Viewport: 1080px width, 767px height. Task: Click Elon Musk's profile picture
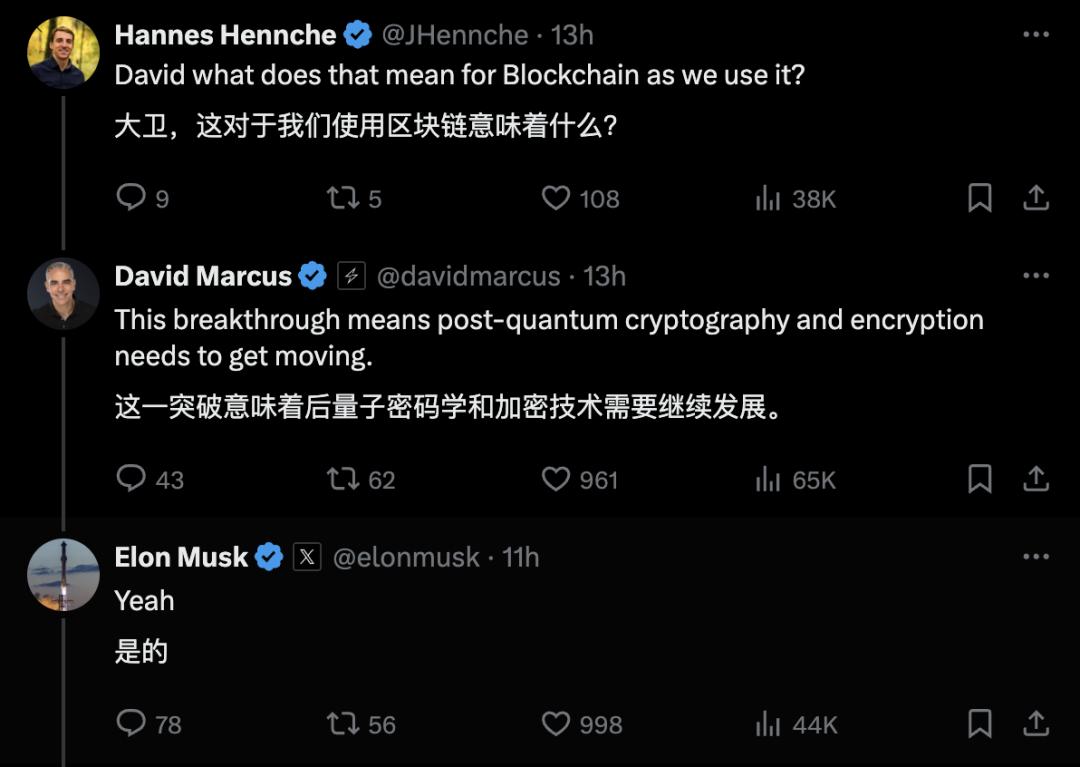(63, 575)
